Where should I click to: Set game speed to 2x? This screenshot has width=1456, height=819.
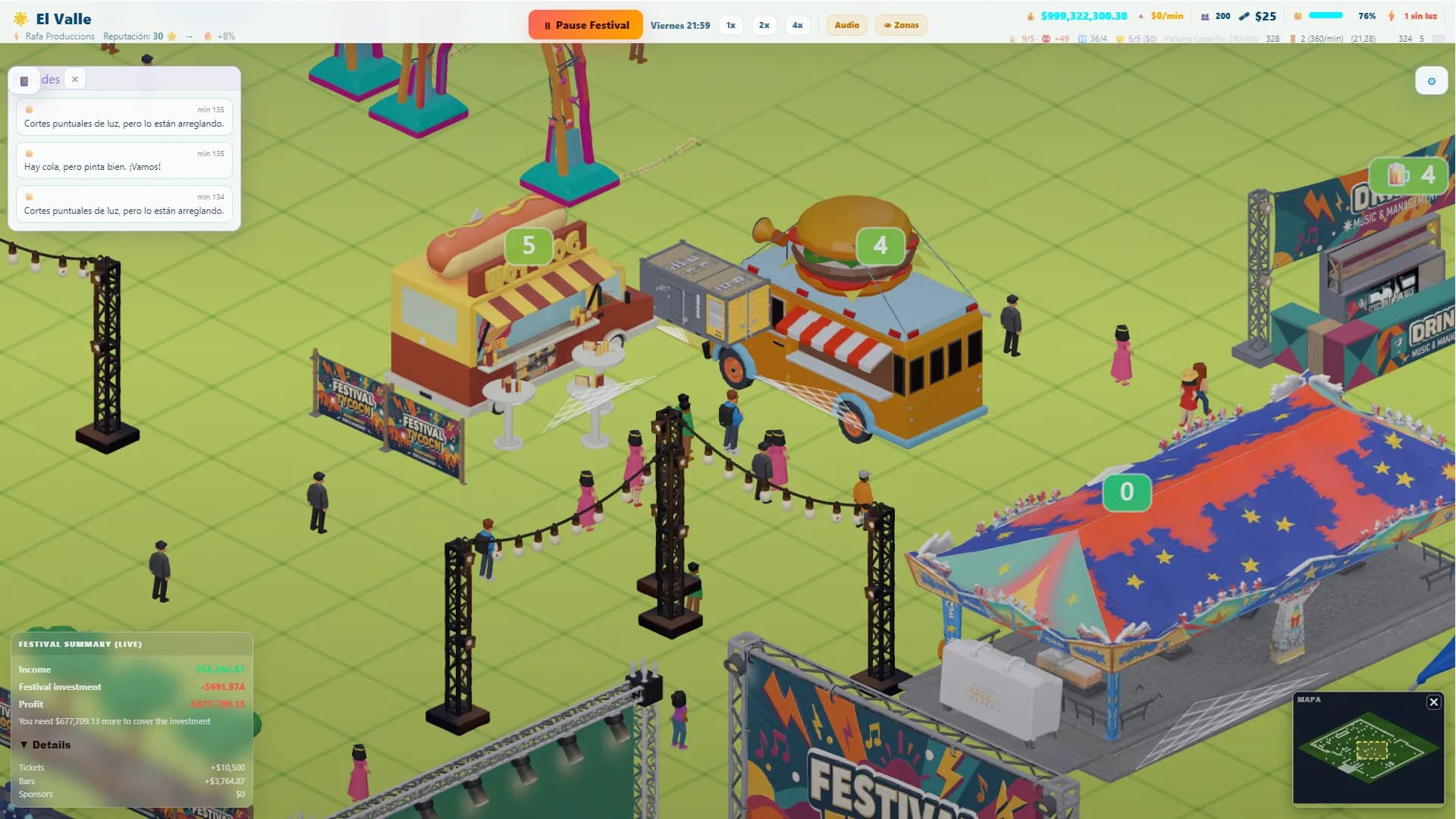[764, 25]
